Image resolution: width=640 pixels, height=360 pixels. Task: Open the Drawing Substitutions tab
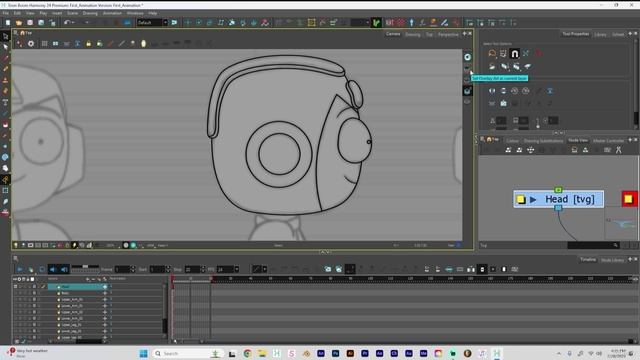coord(543,140)
